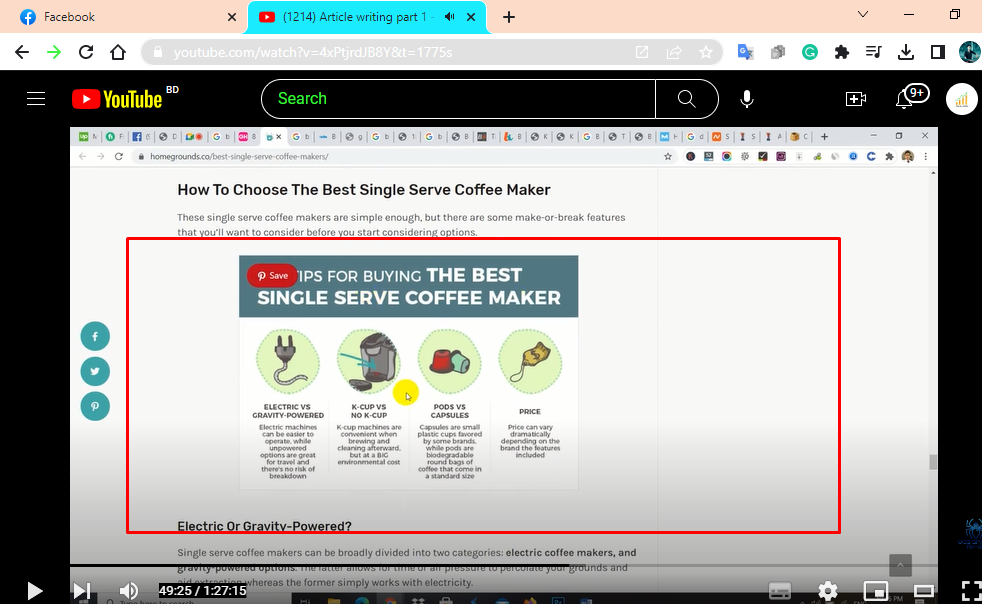Image resolution: width=982 pixels, height=604 pixels.
Task: Click the green Forward arrow
Action: (x=54, y=52)
